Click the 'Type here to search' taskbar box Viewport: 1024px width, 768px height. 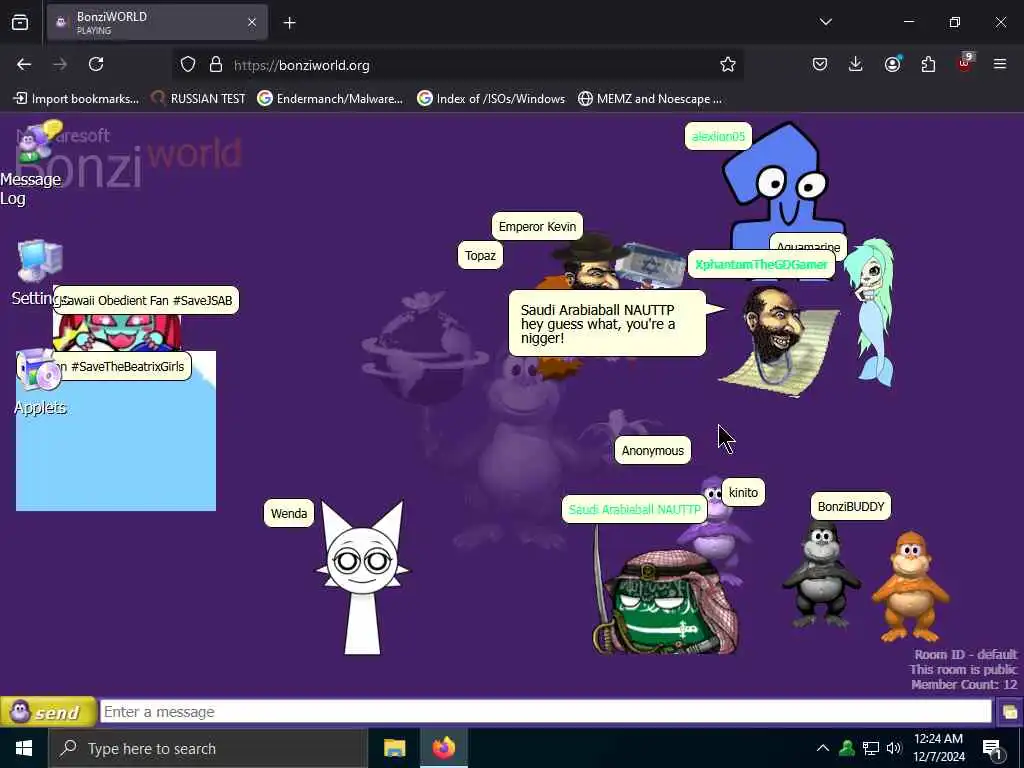[208, 748]
